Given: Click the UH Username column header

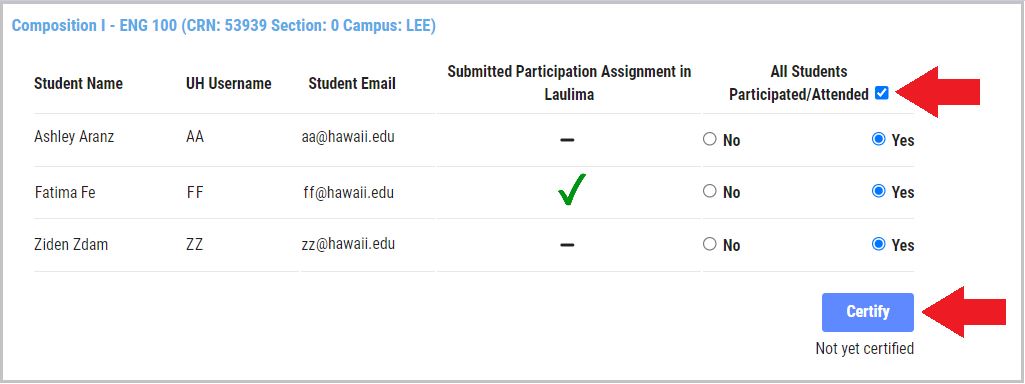Looking at the screenshot, I should point(229,84).
